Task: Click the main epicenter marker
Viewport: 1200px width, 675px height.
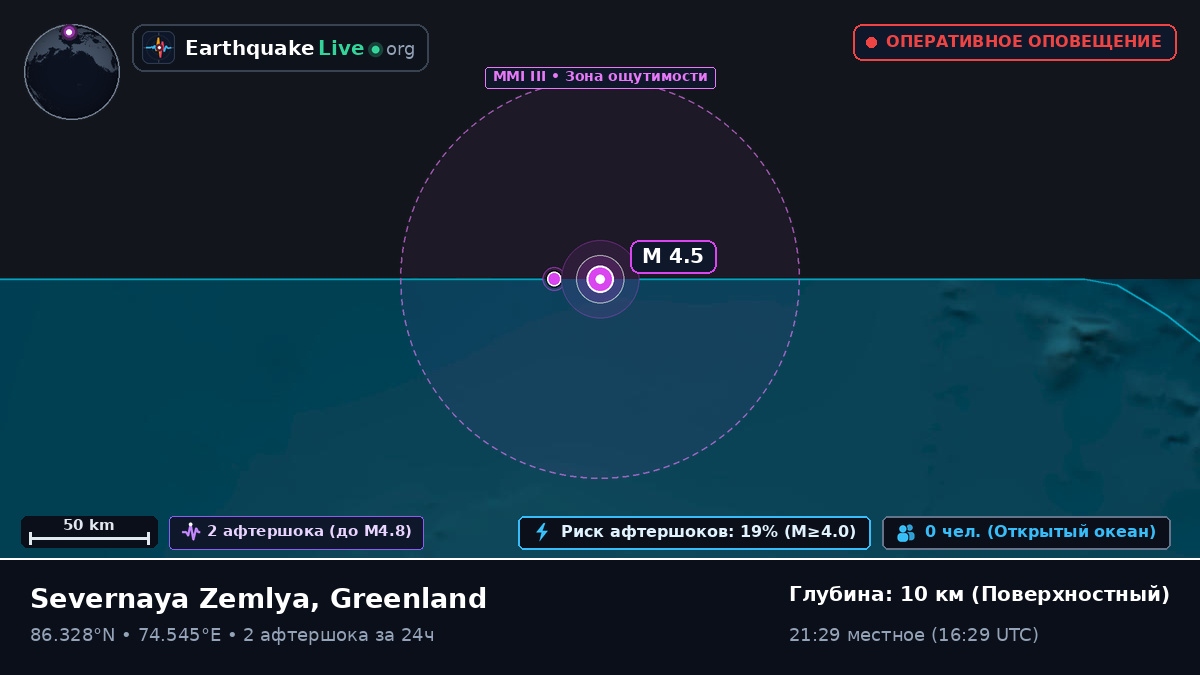Action: pyautogui.click(x=600, y=279)
